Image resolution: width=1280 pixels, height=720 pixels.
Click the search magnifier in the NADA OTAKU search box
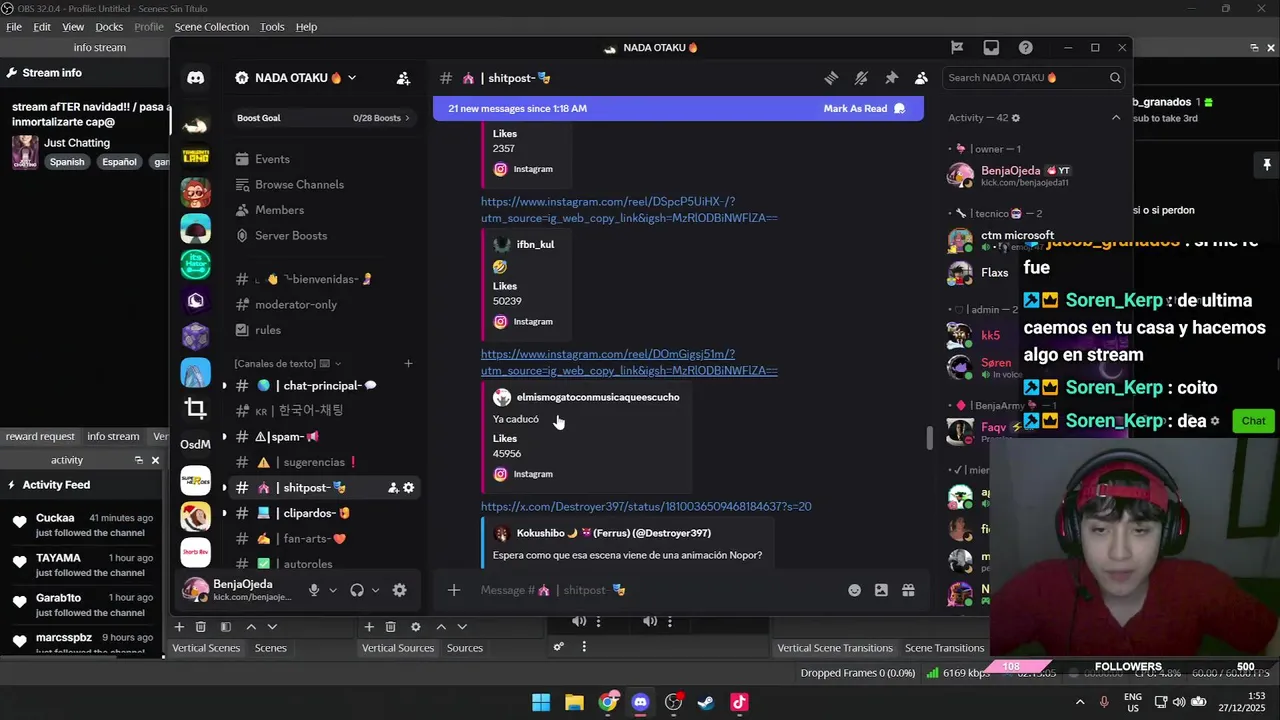click(x=1115, y=78)
